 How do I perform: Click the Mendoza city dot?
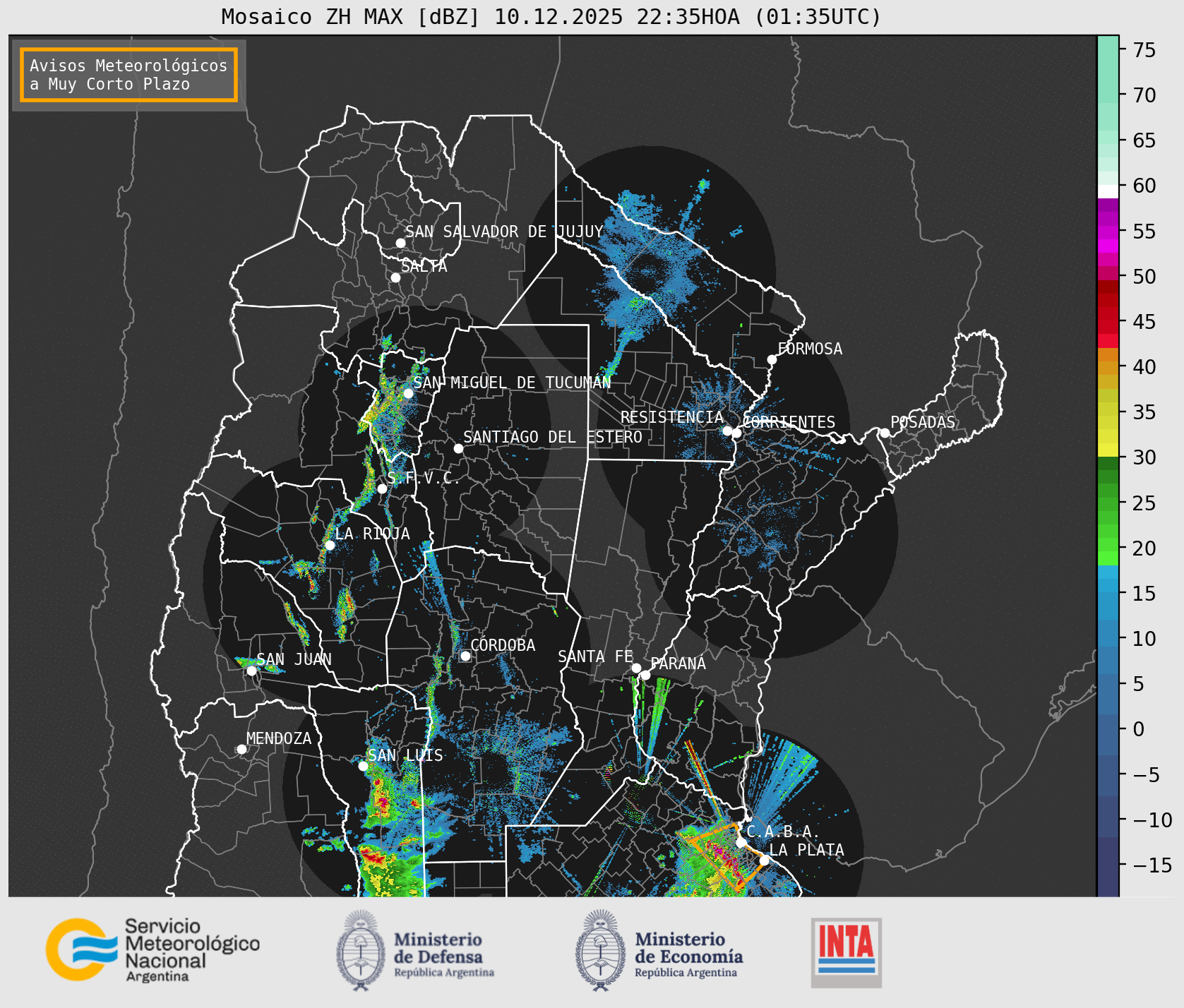(x=241, y=749)
